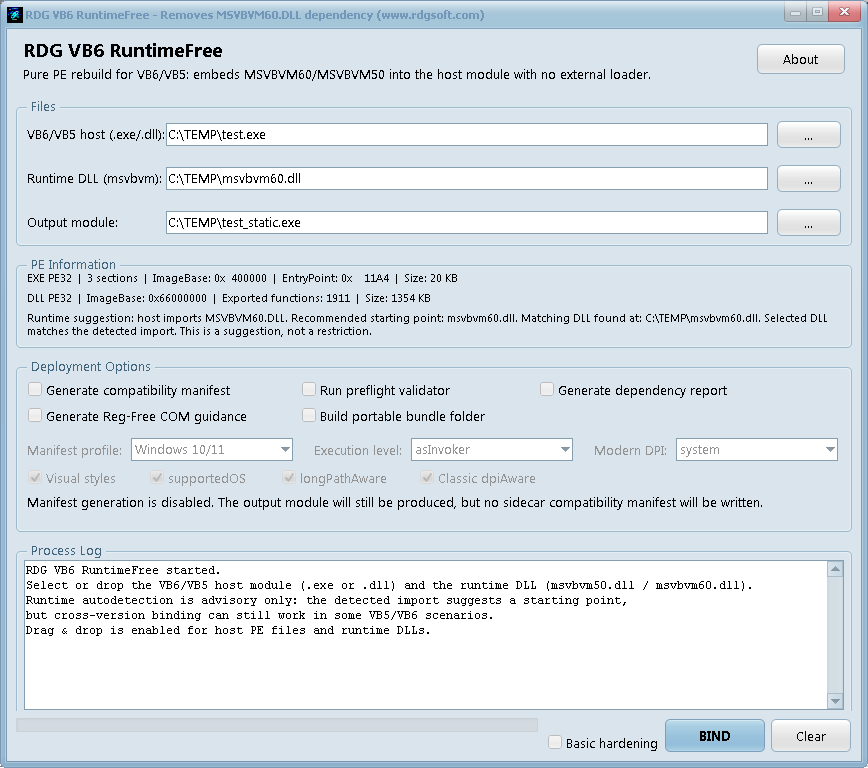Minimize the RuntimeFree window

click(795, 12)
